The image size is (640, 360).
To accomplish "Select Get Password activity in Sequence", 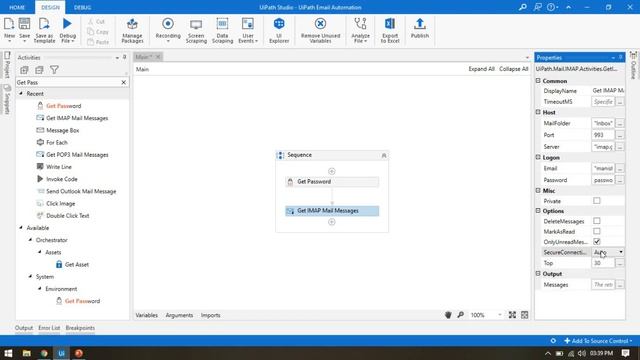I will tap(332, 182).
